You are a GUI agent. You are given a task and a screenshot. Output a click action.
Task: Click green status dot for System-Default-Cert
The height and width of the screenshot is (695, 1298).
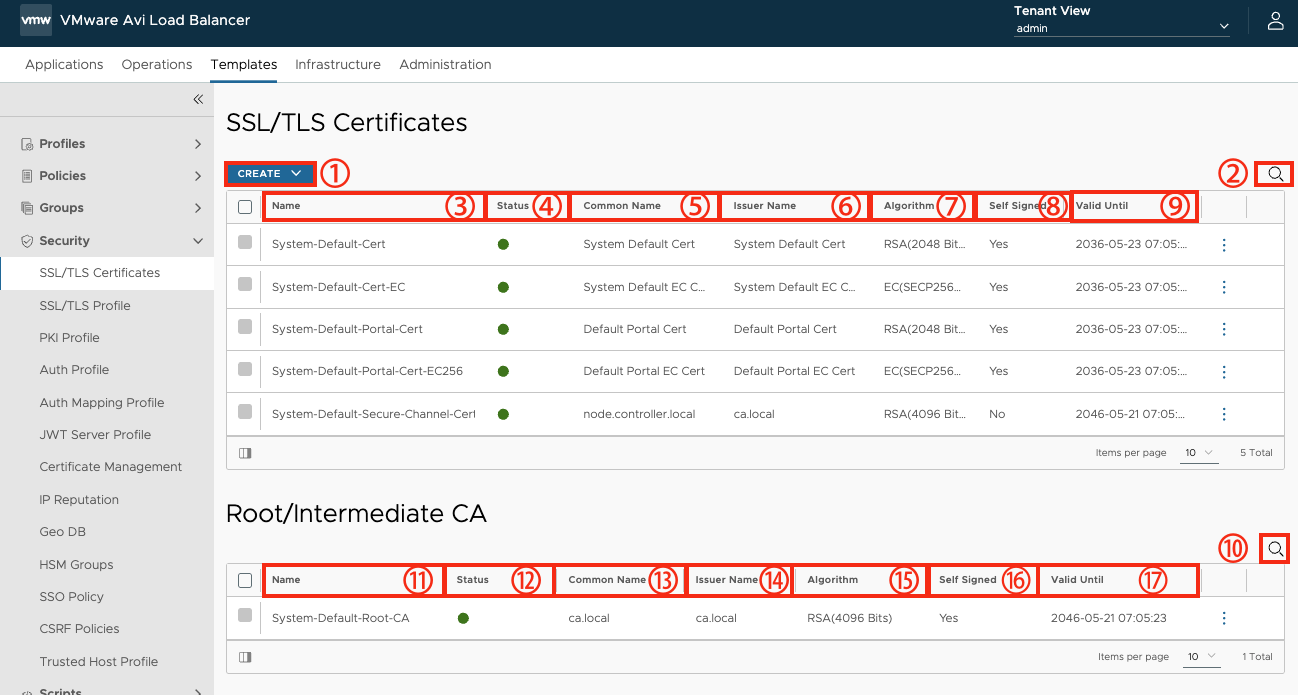(503, 244)
